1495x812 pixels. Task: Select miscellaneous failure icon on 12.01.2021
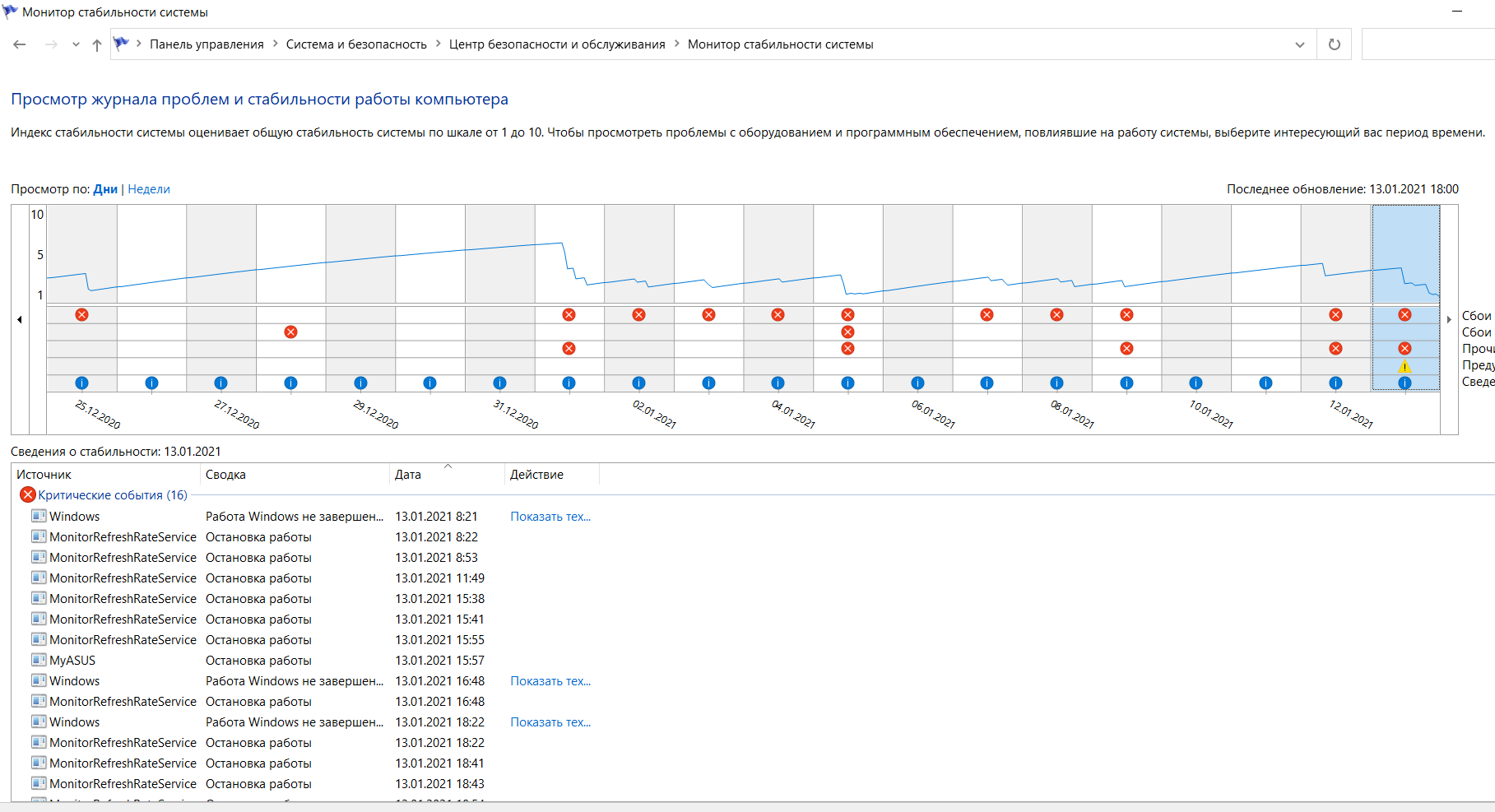[1335, 349]
